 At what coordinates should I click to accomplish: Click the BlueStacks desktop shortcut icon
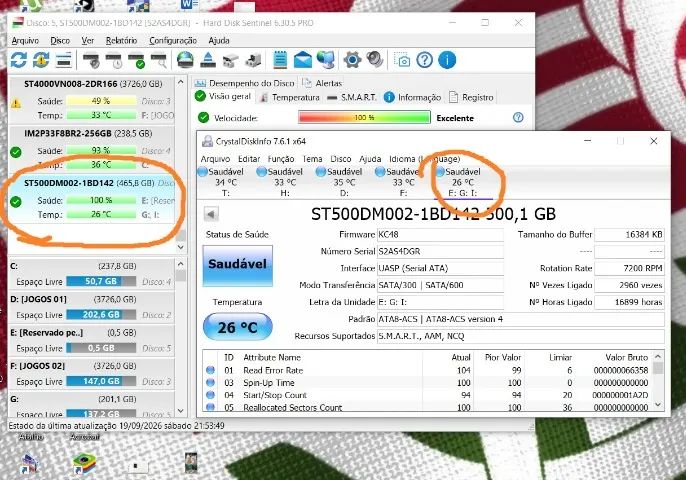[83, 464]
